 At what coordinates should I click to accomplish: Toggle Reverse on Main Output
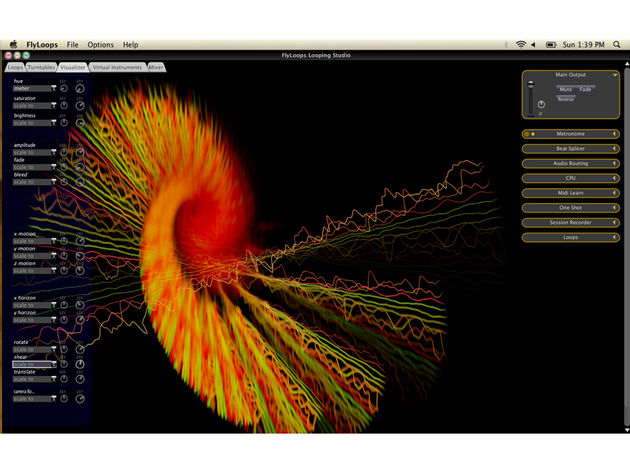click(x=566, y=99)
